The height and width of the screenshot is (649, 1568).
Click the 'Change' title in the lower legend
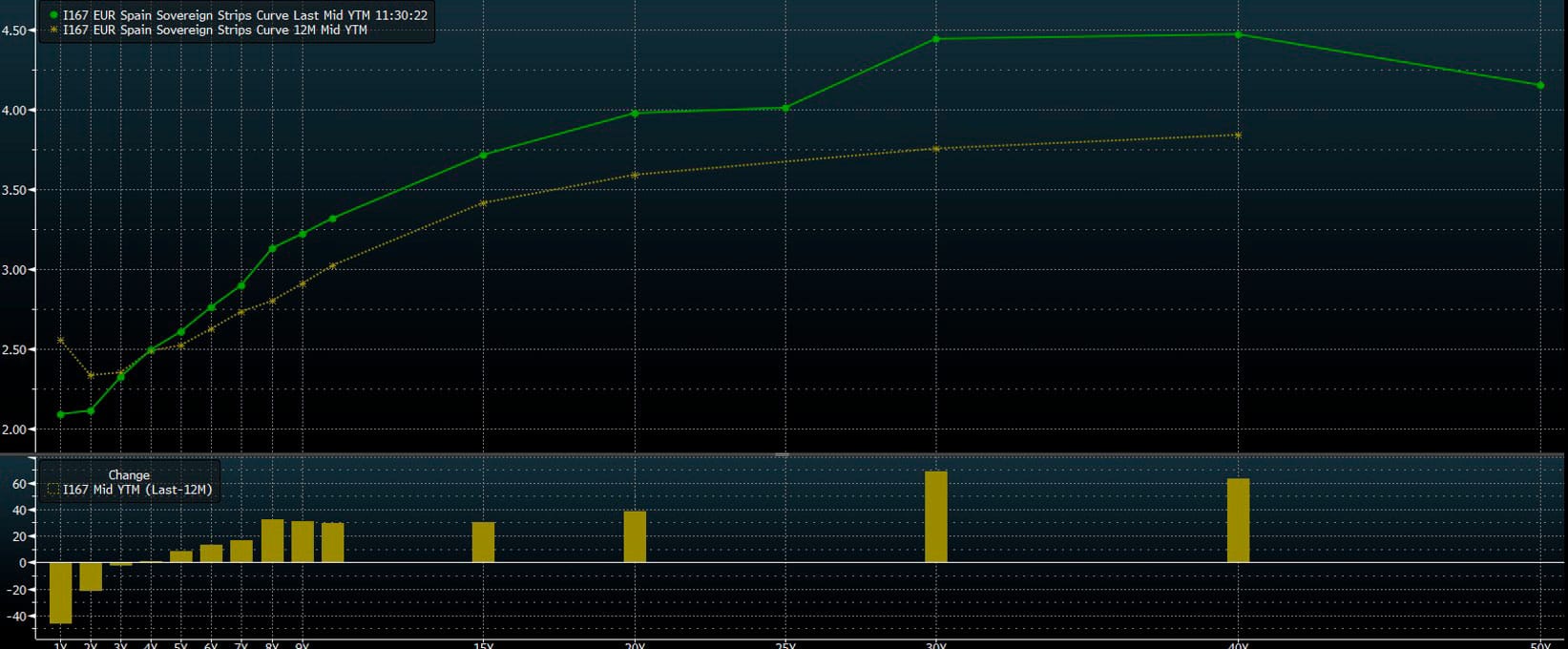point(129,474)
